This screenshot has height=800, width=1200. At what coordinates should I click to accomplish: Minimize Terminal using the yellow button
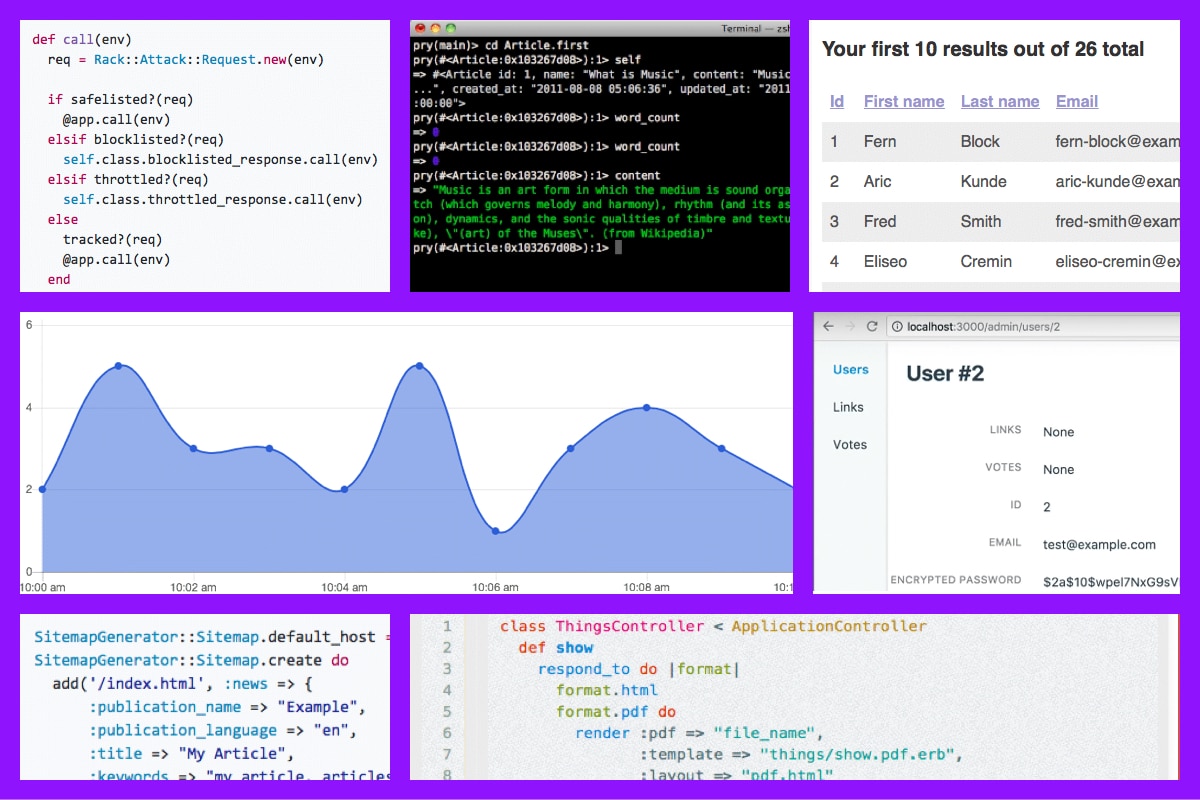[435, 28]
